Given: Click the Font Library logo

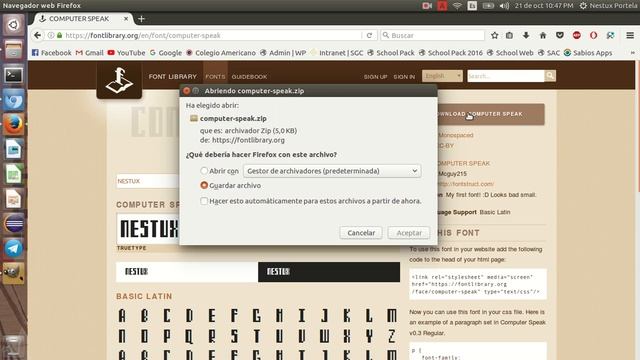Looking at the screenshot, I should (x=119, y=80).
